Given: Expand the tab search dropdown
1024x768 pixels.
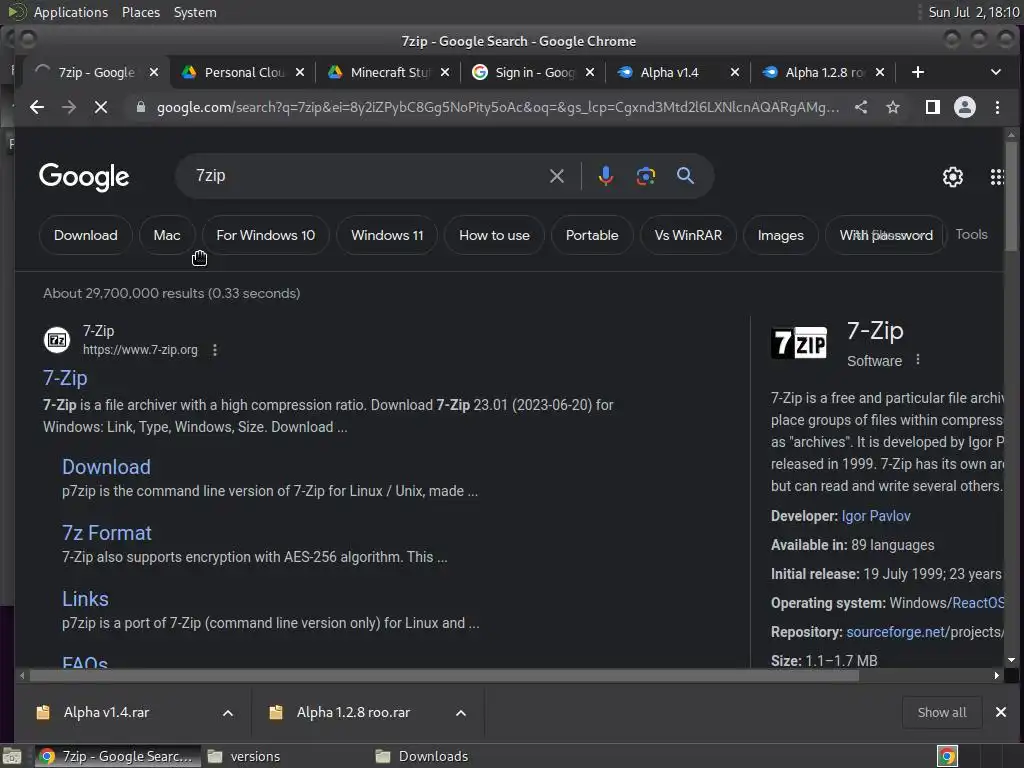Looking at the screenshot, I should tap(996, 72).
